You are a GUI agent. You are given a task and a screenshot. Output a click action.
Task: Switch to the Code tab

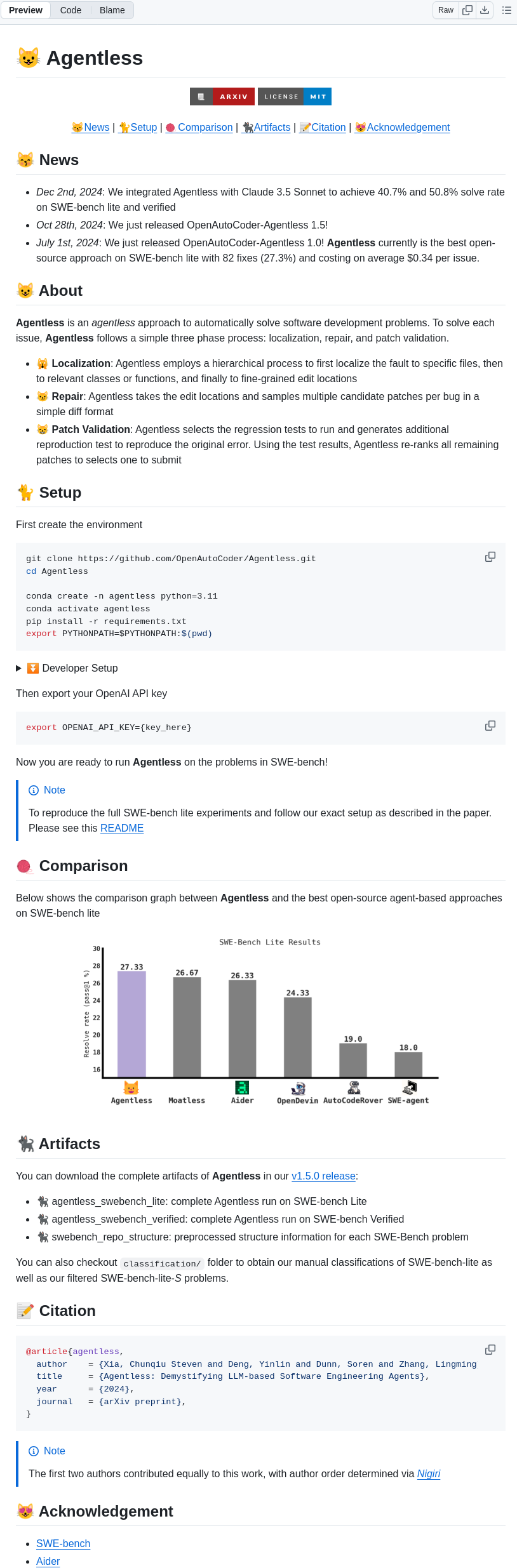(70, 10)
